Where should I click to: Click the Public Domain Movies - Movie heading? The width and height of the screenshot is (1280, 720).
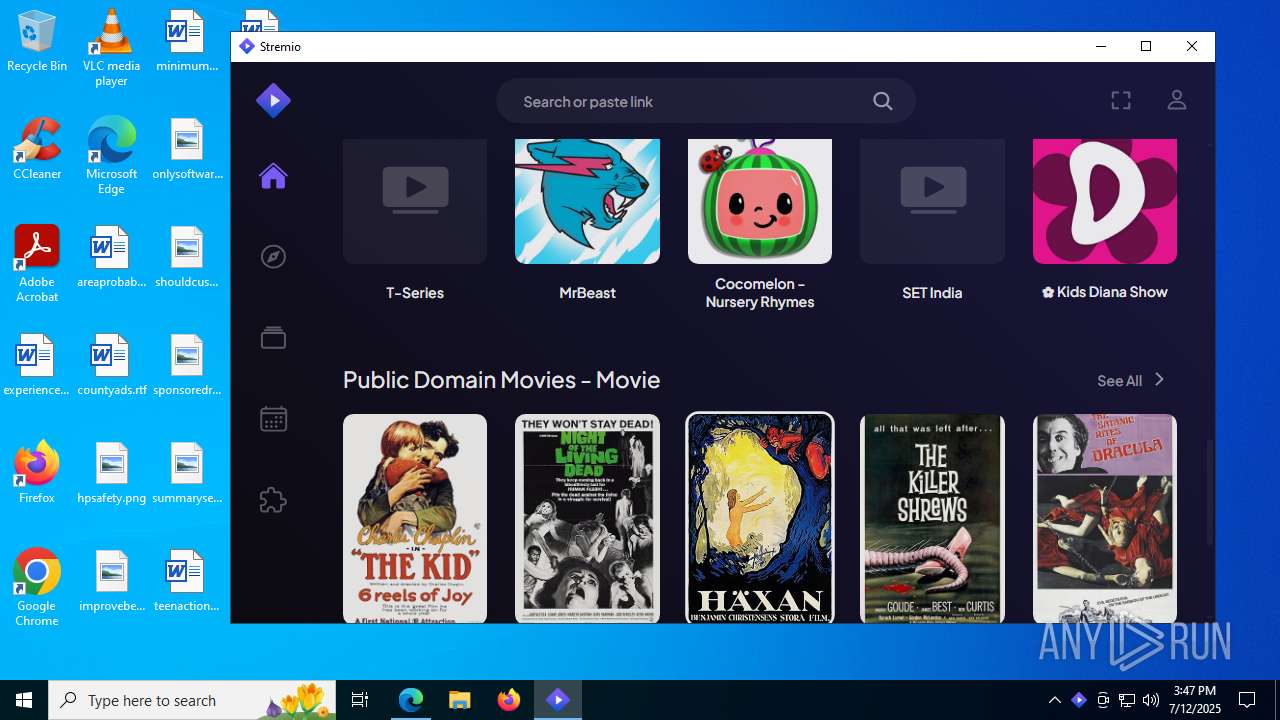coord(501,380)
